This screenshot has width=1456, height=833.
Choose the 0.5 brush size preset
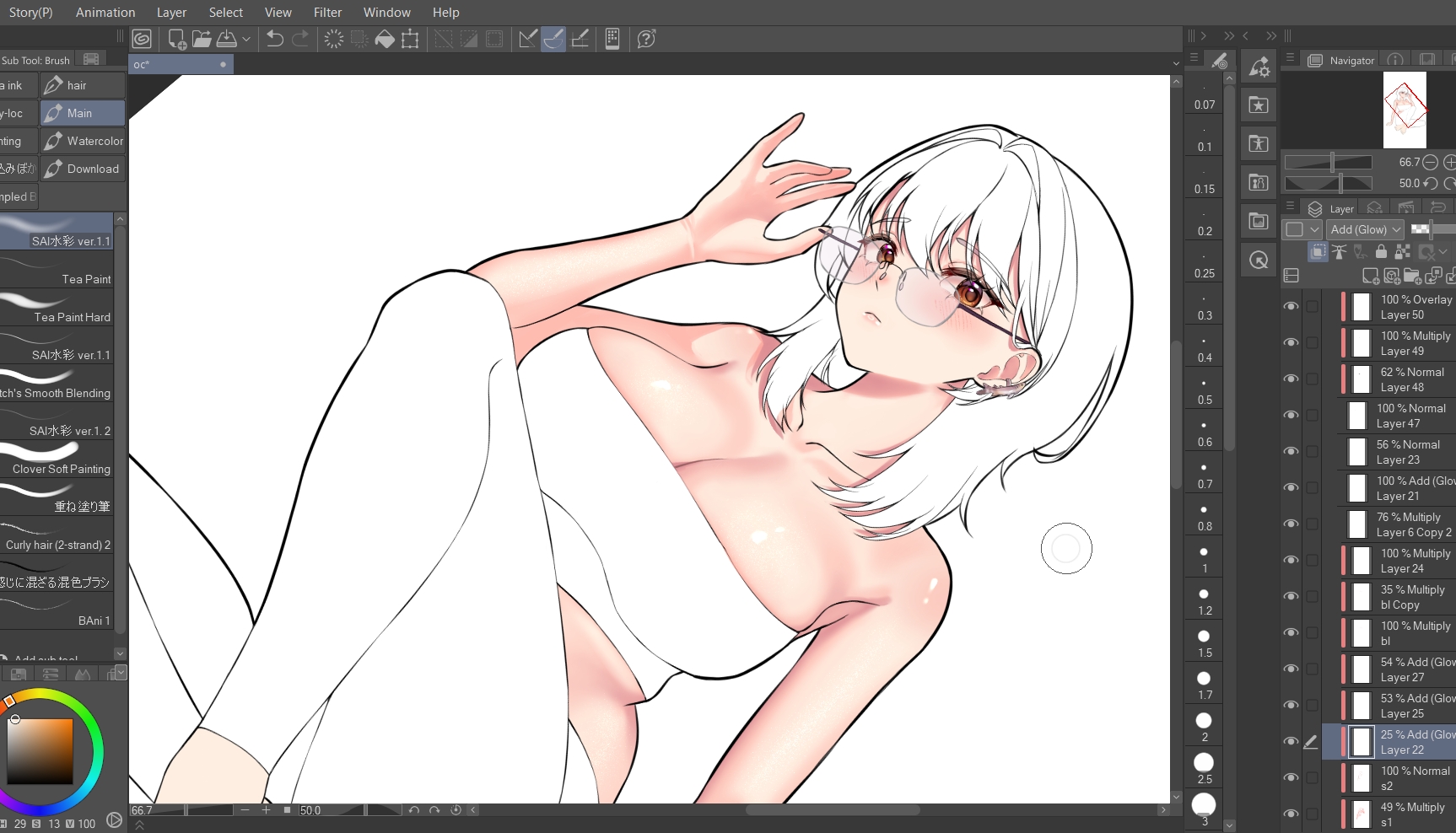(x=1204, y=391)
